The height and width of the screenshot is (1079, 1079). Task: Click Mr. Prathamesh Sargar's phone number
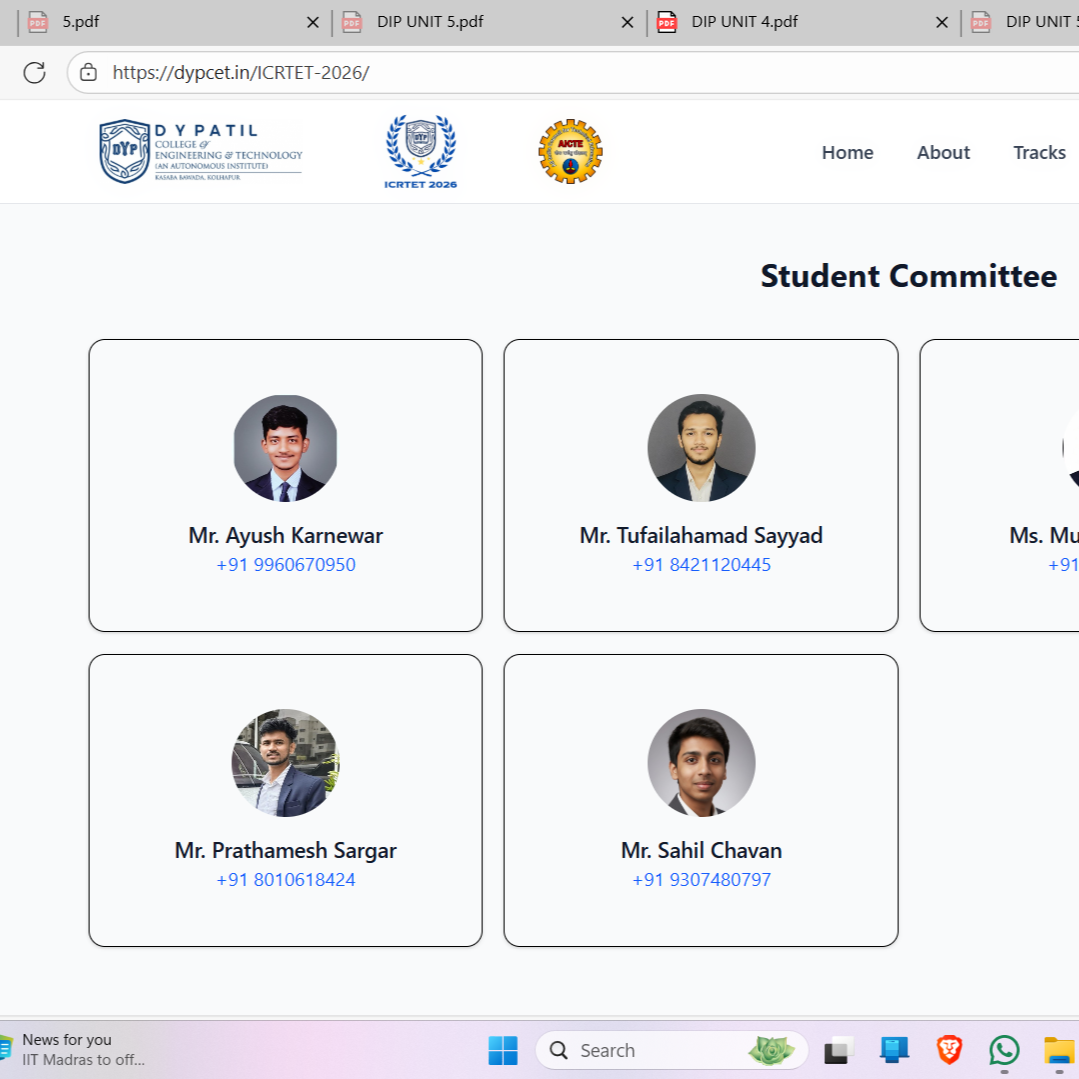pos(285,879)
